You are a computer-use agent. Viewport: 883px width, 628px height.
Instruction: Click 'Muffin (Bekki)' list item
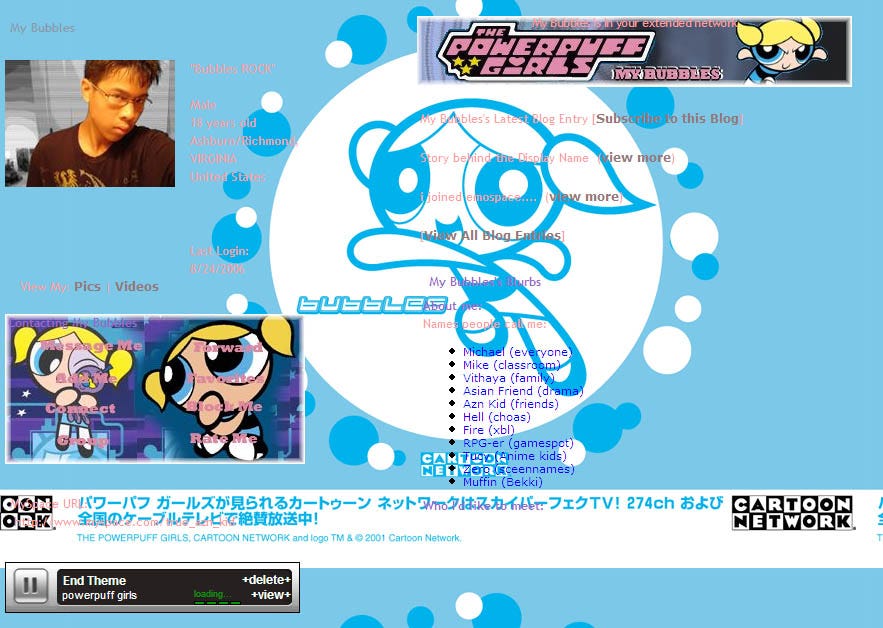[x=502, y=482]
